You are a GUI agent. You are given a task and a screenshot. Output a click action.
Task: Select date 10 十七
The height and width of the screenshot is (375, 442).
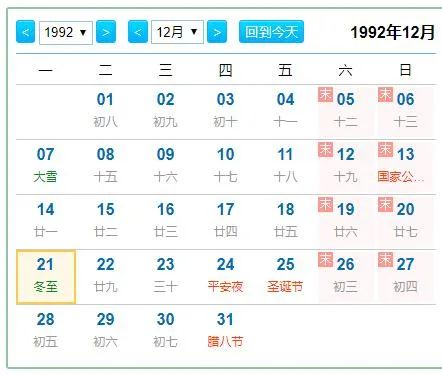(x=225, y=167)
